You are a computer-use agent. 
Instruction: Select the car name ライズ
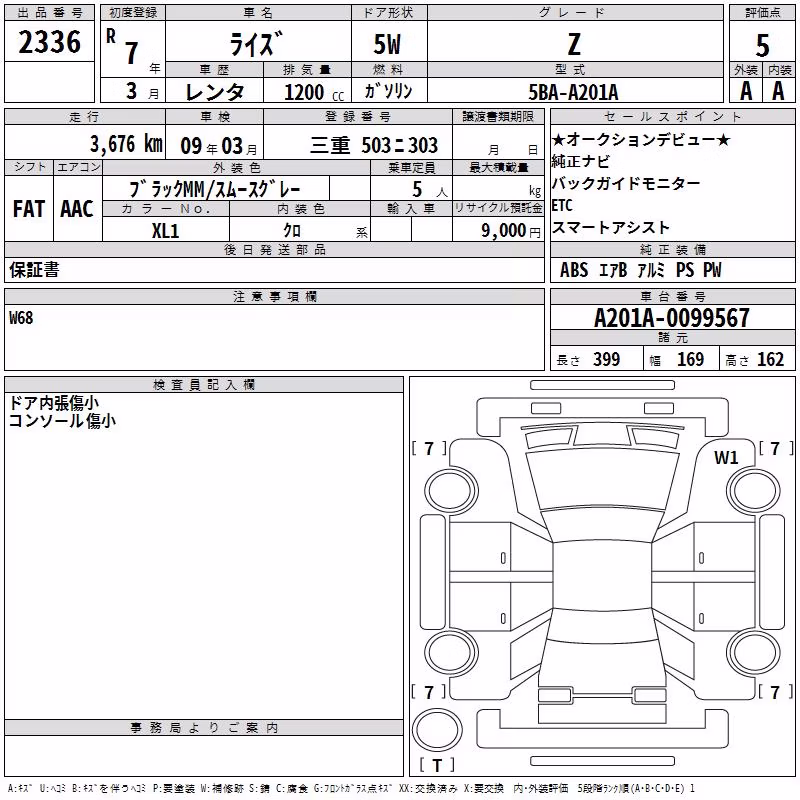257,44
